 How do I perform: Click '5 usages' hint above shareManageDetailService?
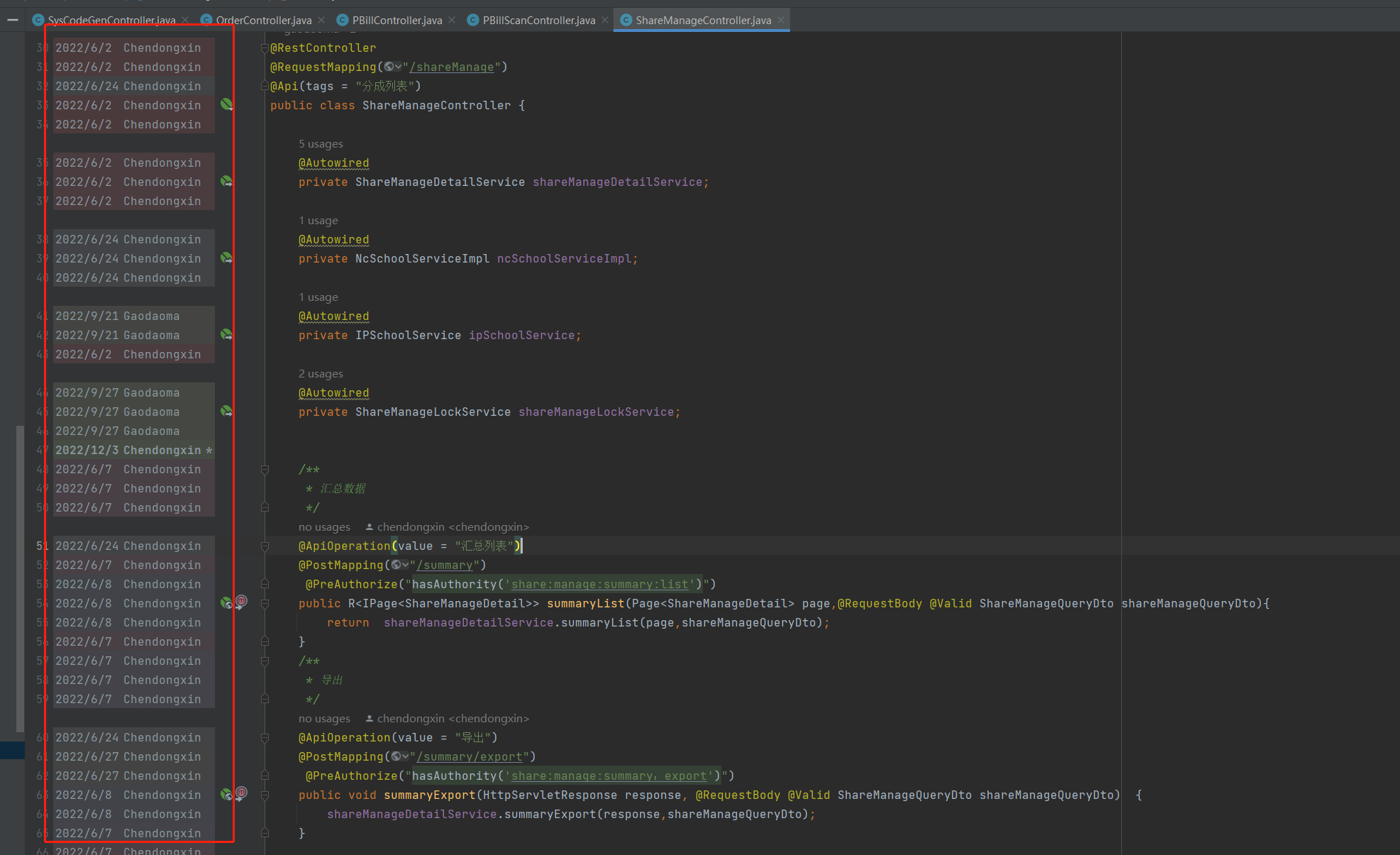(x=321, y=143)
